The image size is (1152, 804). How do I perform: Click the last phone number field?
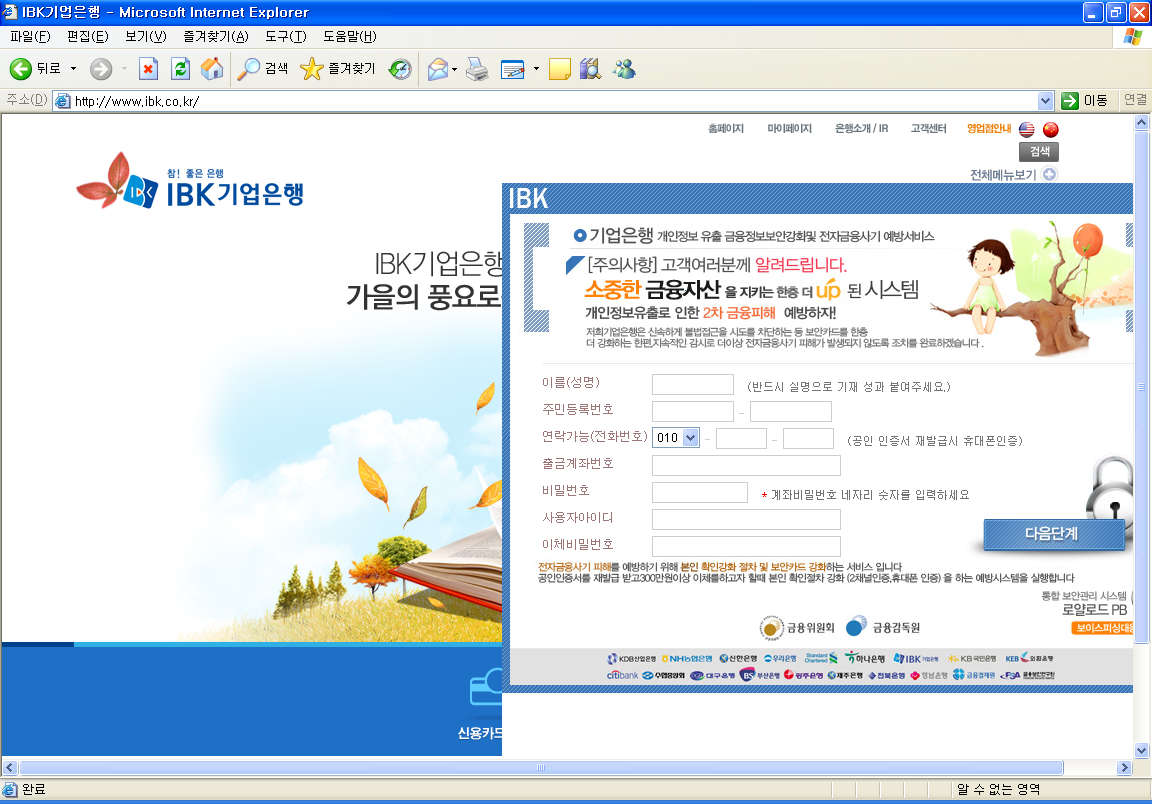pyautogui.click(x=808, y=439)
